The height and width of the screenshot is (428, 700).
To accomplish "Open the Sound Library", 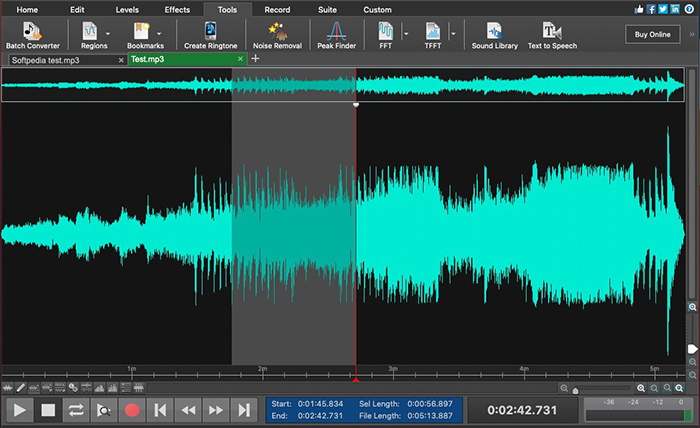I will click(x=495, y=35).
